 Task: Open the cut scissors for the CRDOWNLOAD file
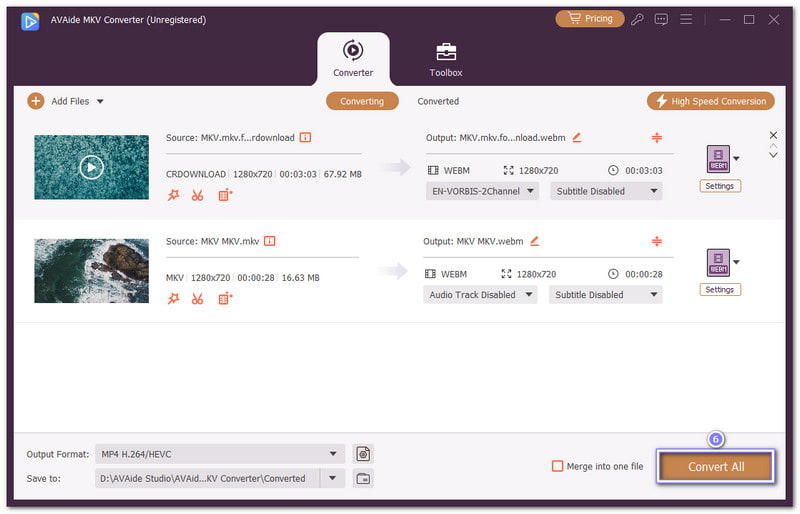pos(197,195)
